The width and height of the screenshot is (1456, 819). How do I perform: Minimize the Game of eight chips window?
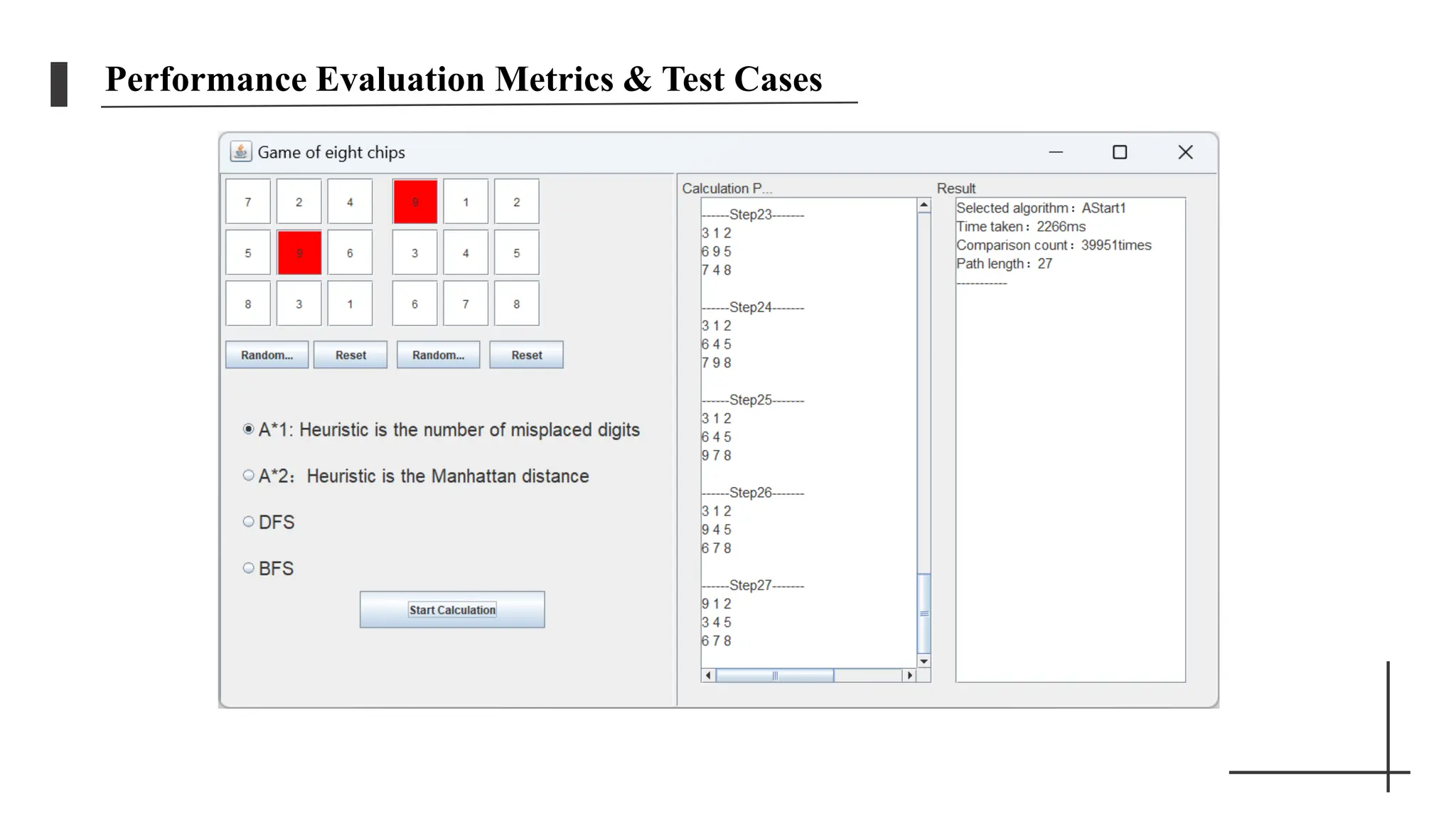tap(1056, 152)
